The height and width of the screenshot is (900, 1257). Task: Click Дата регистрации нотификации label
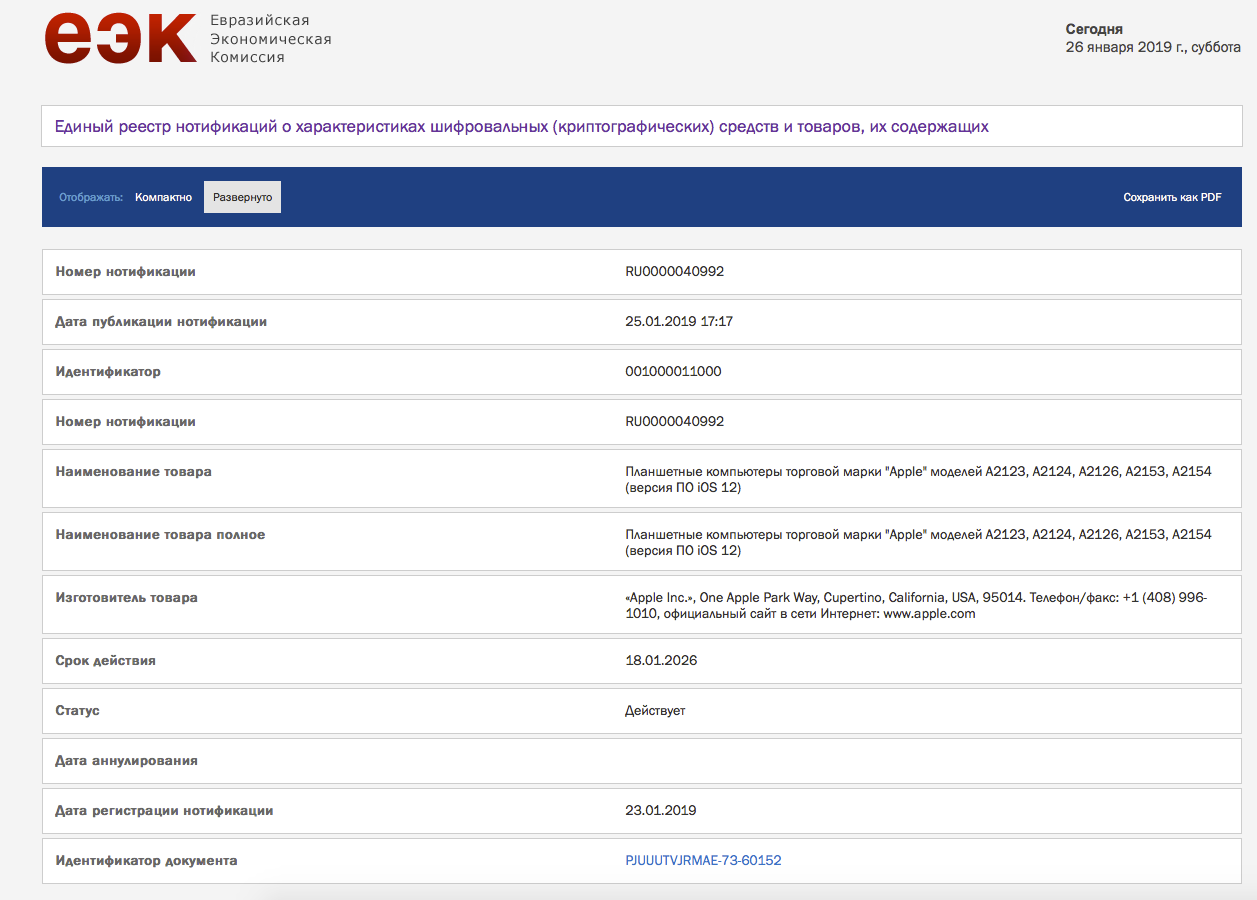coord(164,810)
